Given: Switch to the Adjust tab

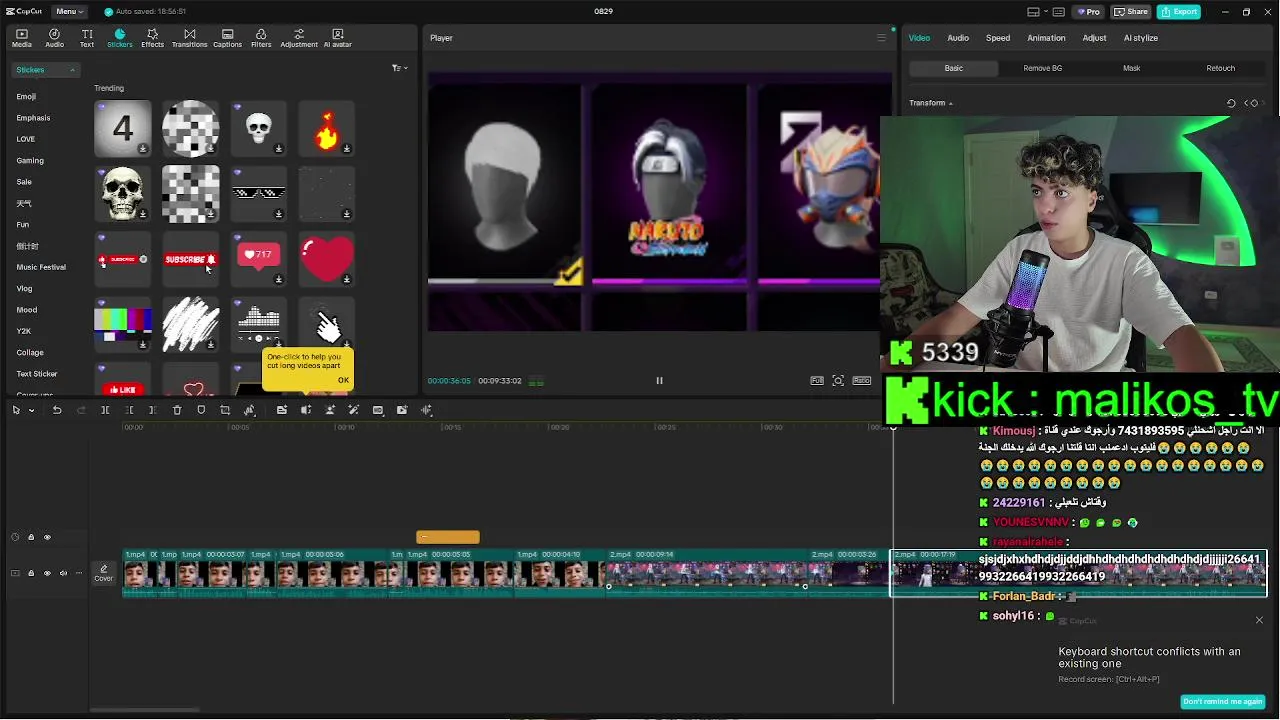Looking at the screenshot, I should click(x=1094, y=38).
